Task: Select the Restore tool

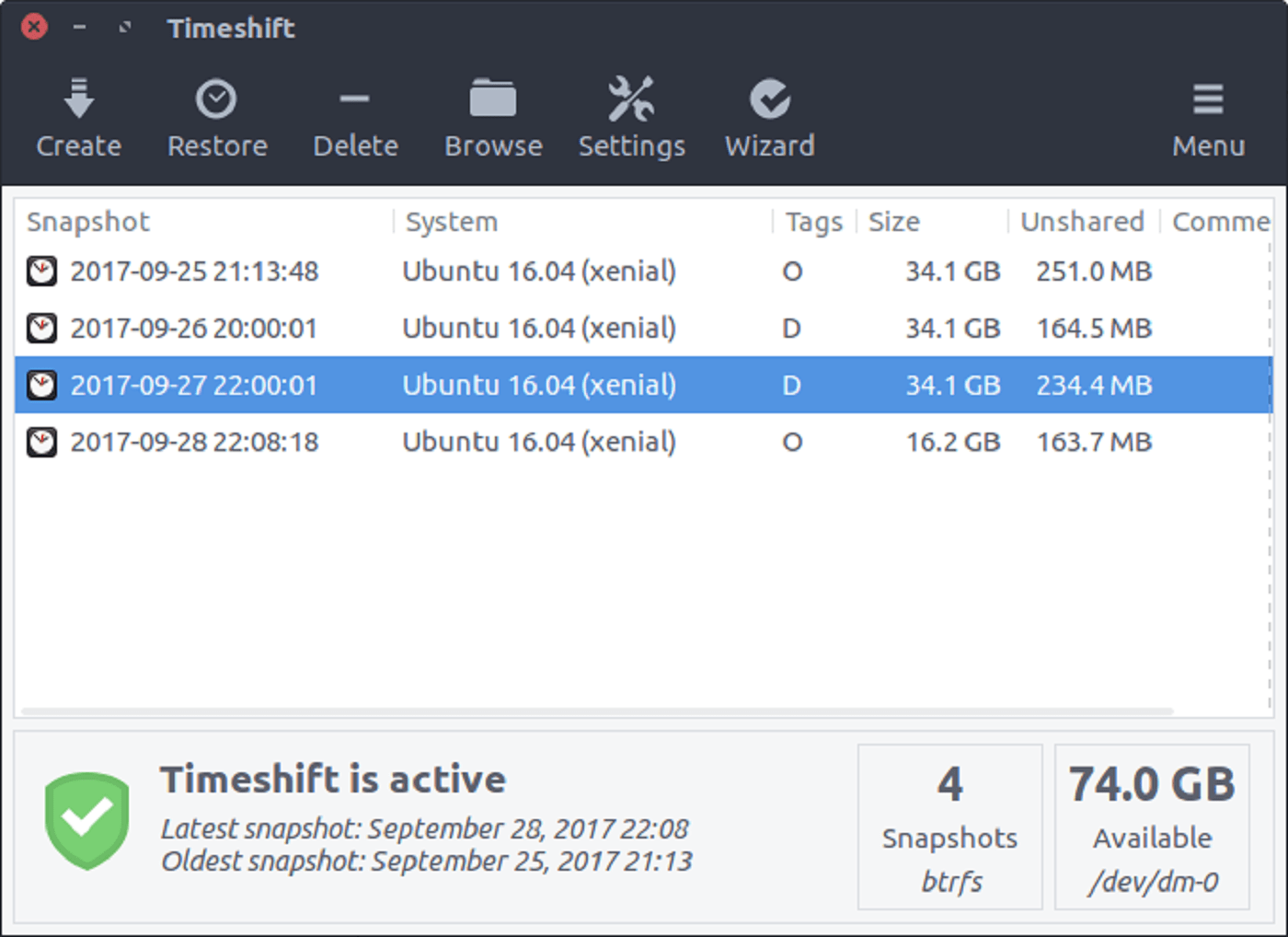Action: tap(217, 115)
